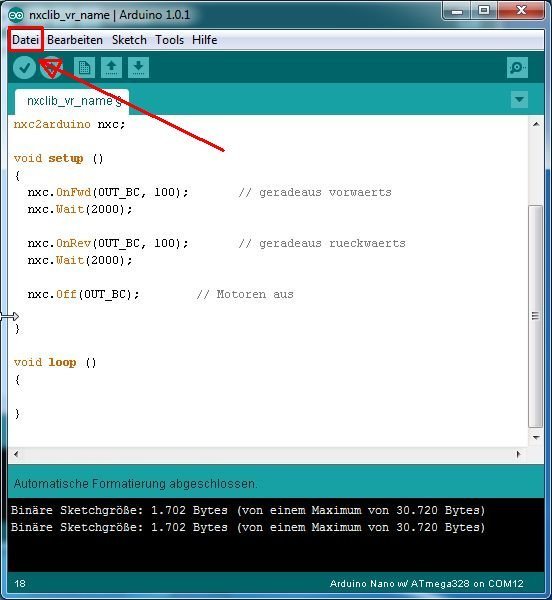Open the tab dropdown arrow menu
This screenshot has width=552, height=600.
coord(519,99)
